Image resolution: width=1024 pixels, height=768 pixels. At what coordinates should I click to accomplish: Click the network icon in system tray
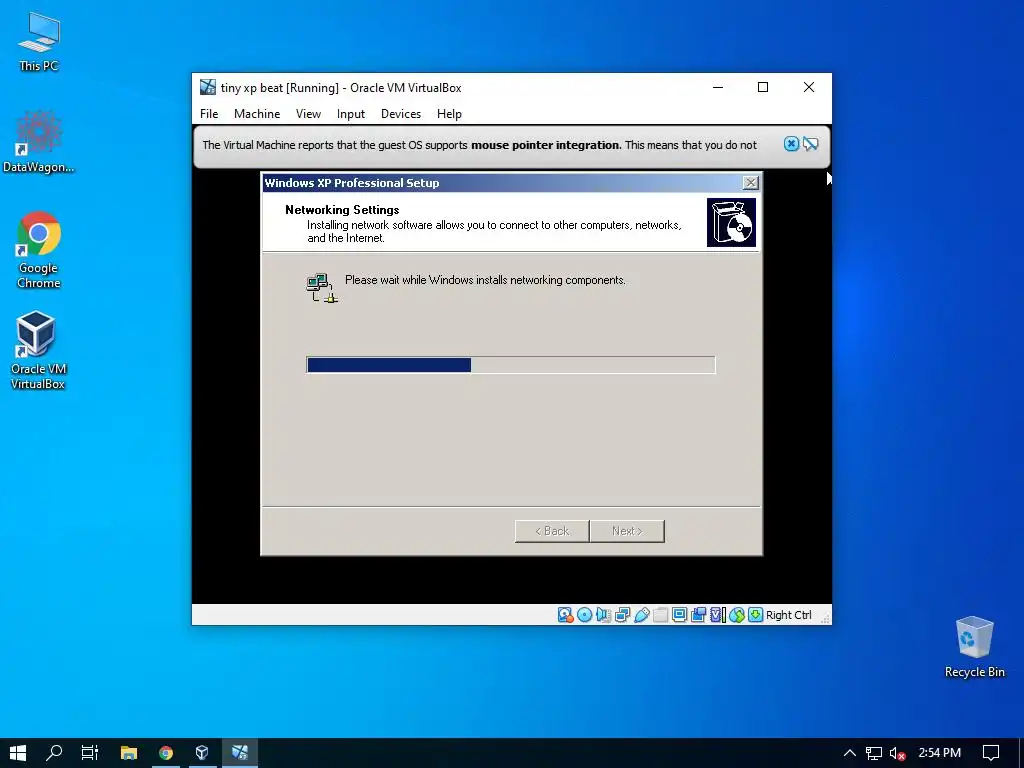874,753
